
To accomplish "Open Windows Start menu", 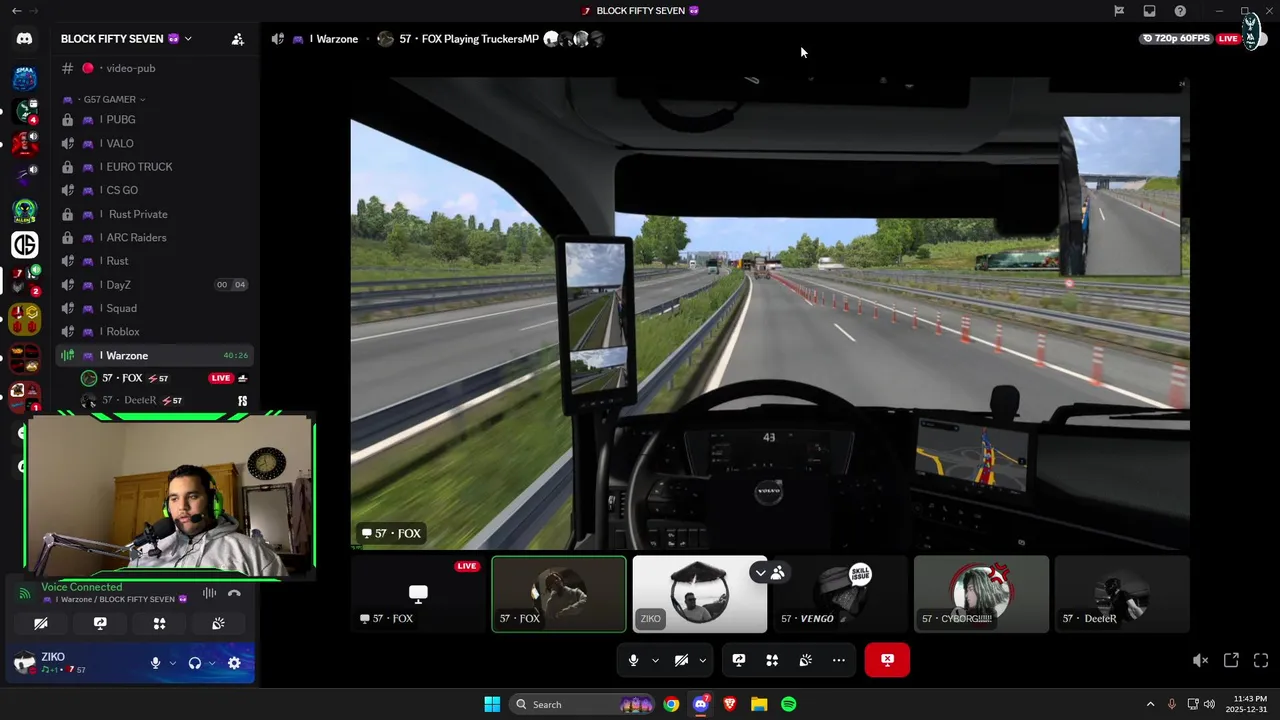I will pyautogui.click(x=492, y=704).
